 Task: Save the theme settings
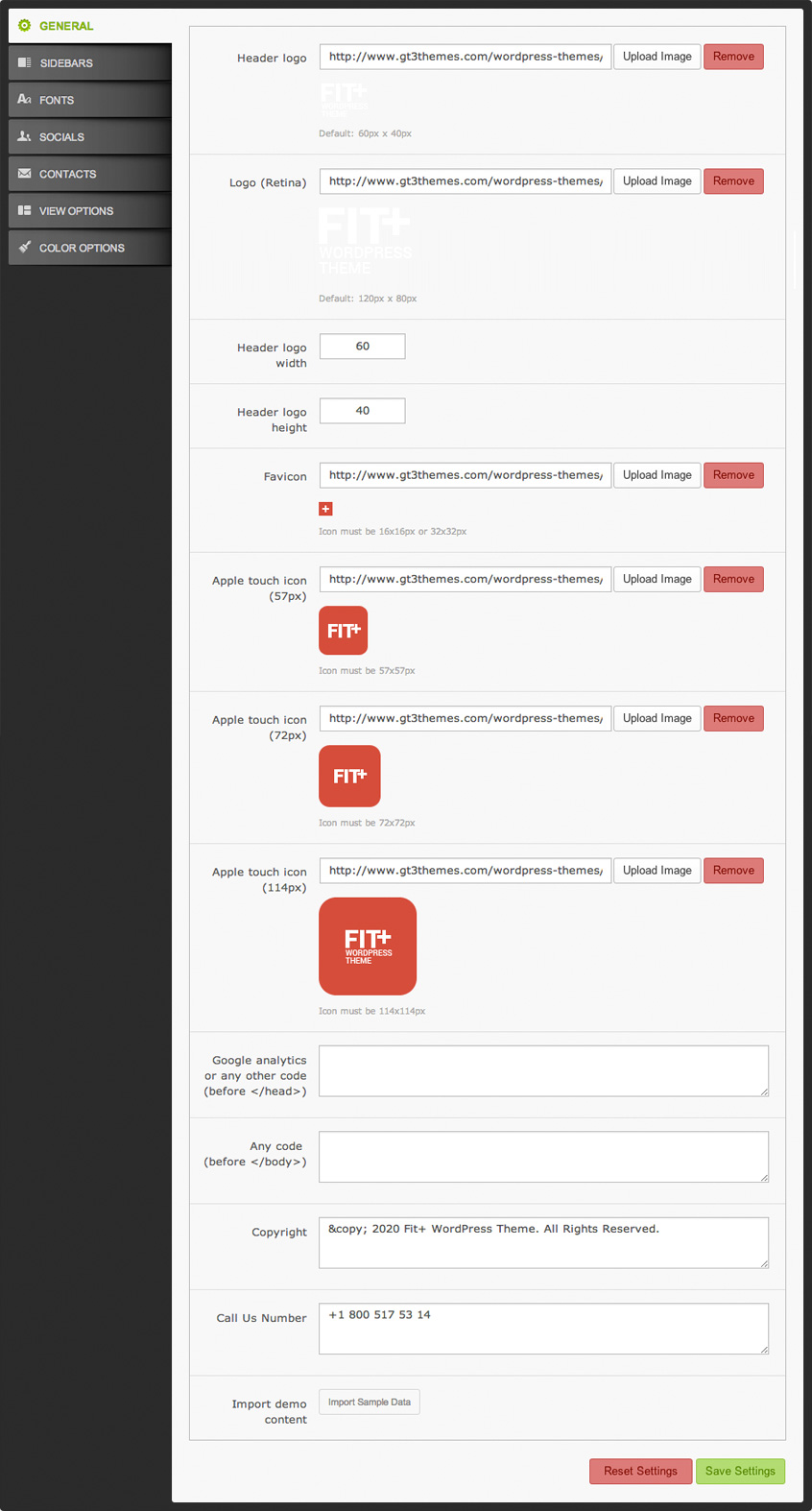tap(740, 1471)
